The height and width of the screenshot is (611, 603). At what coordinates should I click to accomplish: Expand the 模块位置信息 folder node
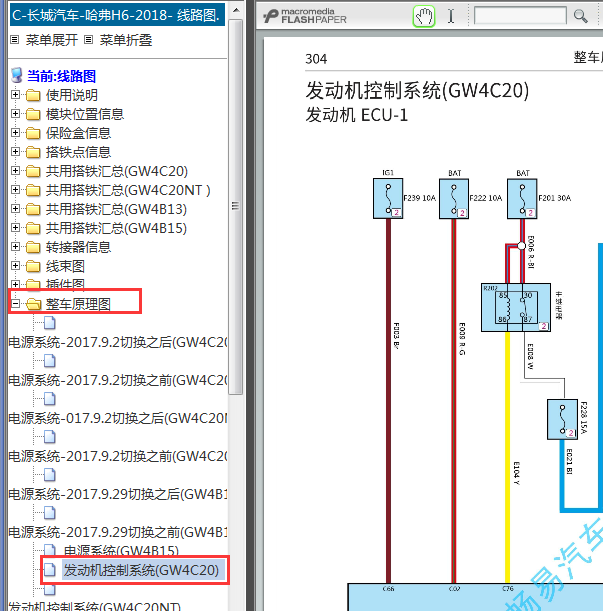(x=15, y=114)
